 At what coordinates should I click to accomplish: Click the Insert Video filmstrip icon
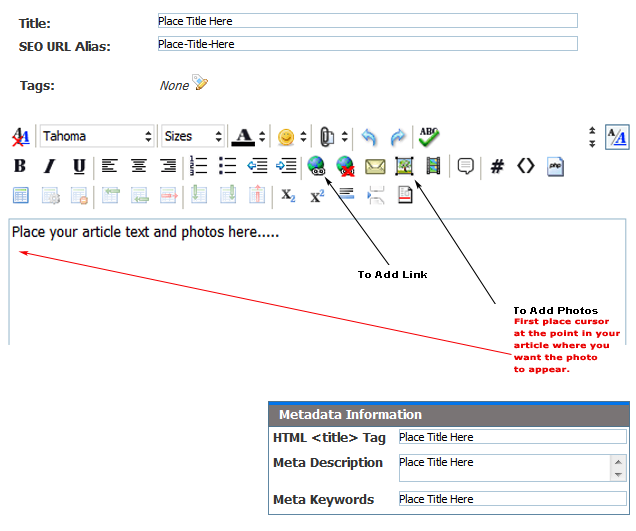coord(433,166)
